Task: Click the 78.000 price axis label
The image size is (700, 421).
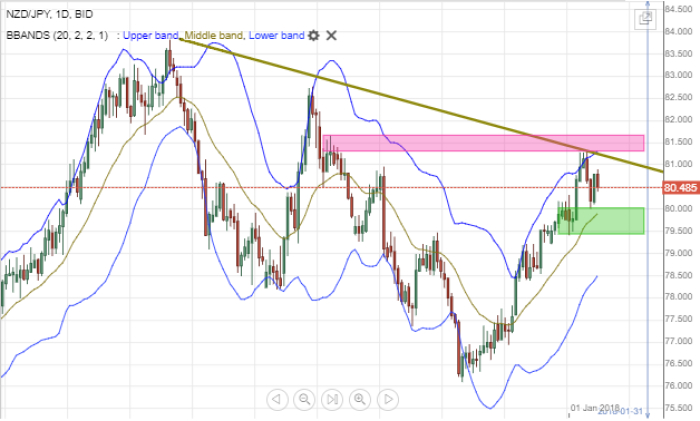Action: coord(678,297)
